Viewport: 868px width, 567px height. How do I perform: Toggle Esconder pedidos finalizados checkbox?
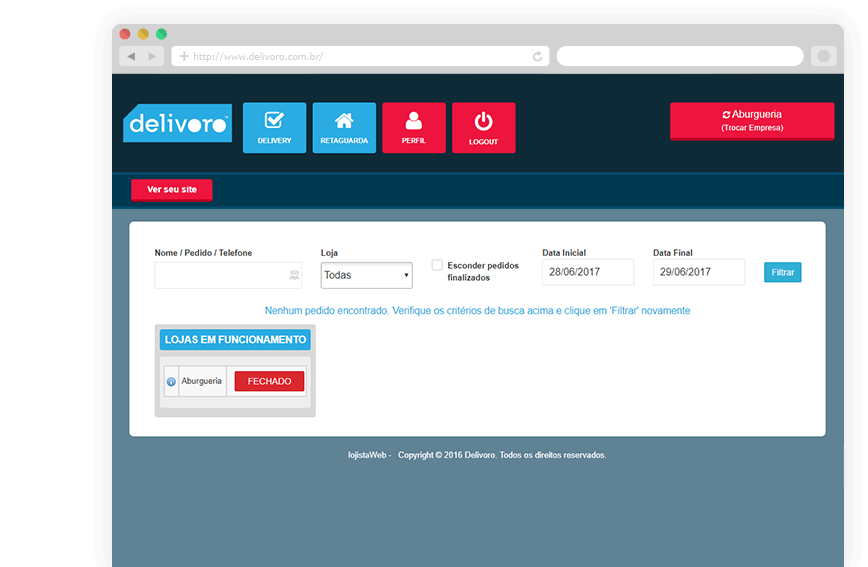437,265
